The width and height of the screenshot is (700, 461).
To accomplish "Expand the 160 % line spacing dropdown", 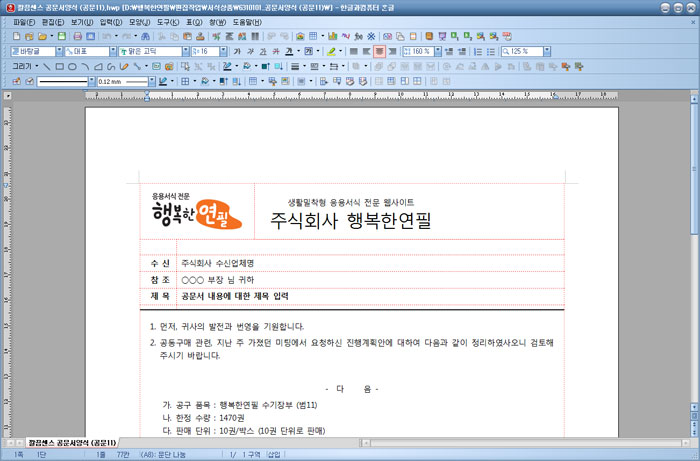I will tap(438, 51).
